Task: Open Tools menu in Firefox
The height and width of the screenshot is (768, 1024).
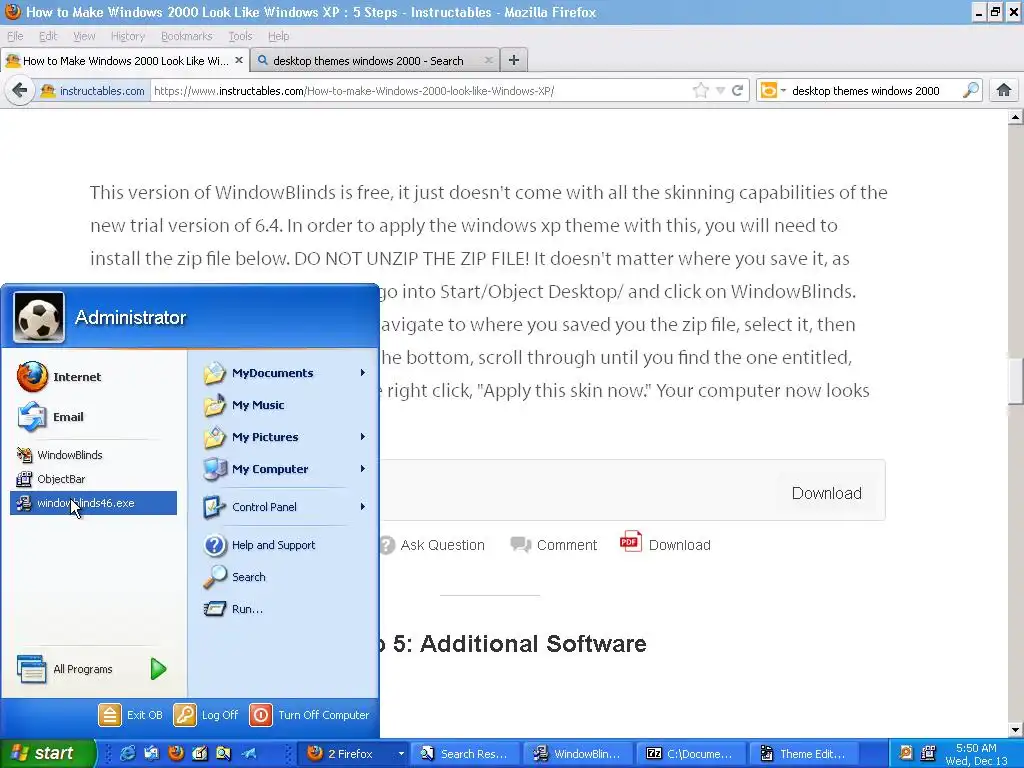Action: [x=240, y=36]
